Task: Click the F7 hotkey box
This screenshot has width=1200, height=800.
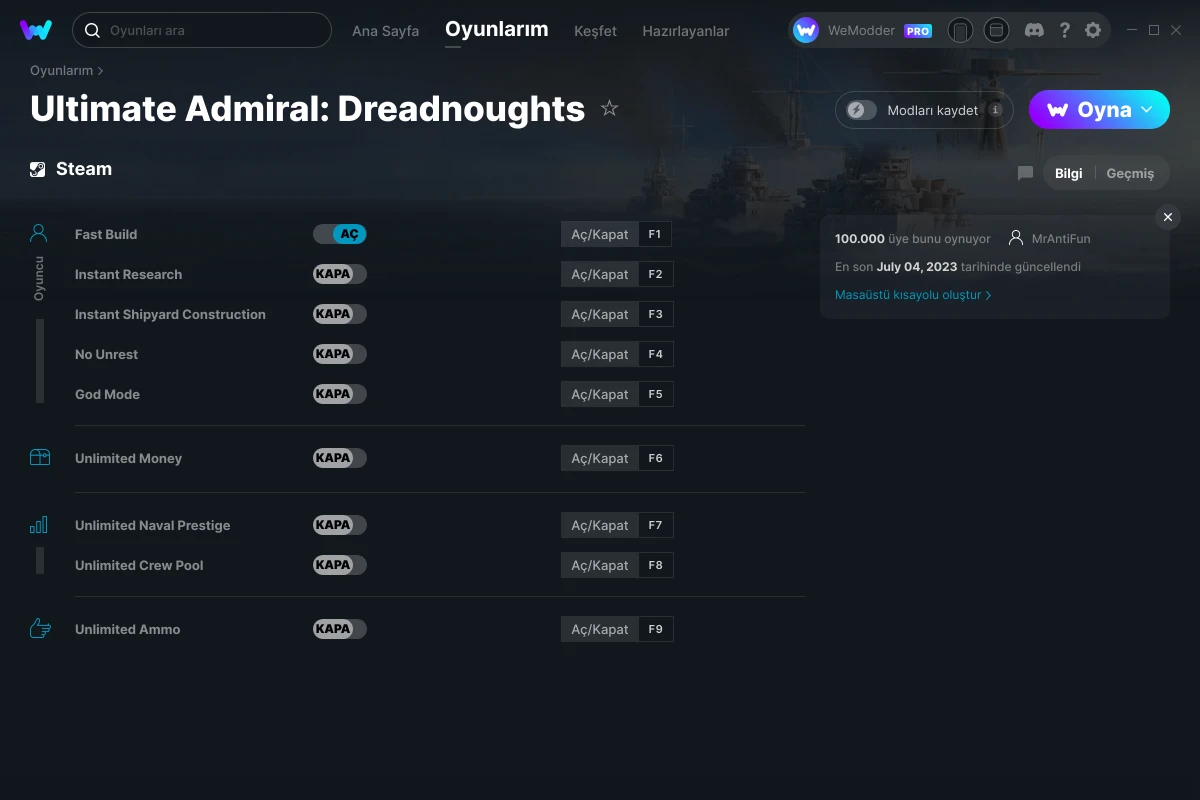Action: [655, 525]
